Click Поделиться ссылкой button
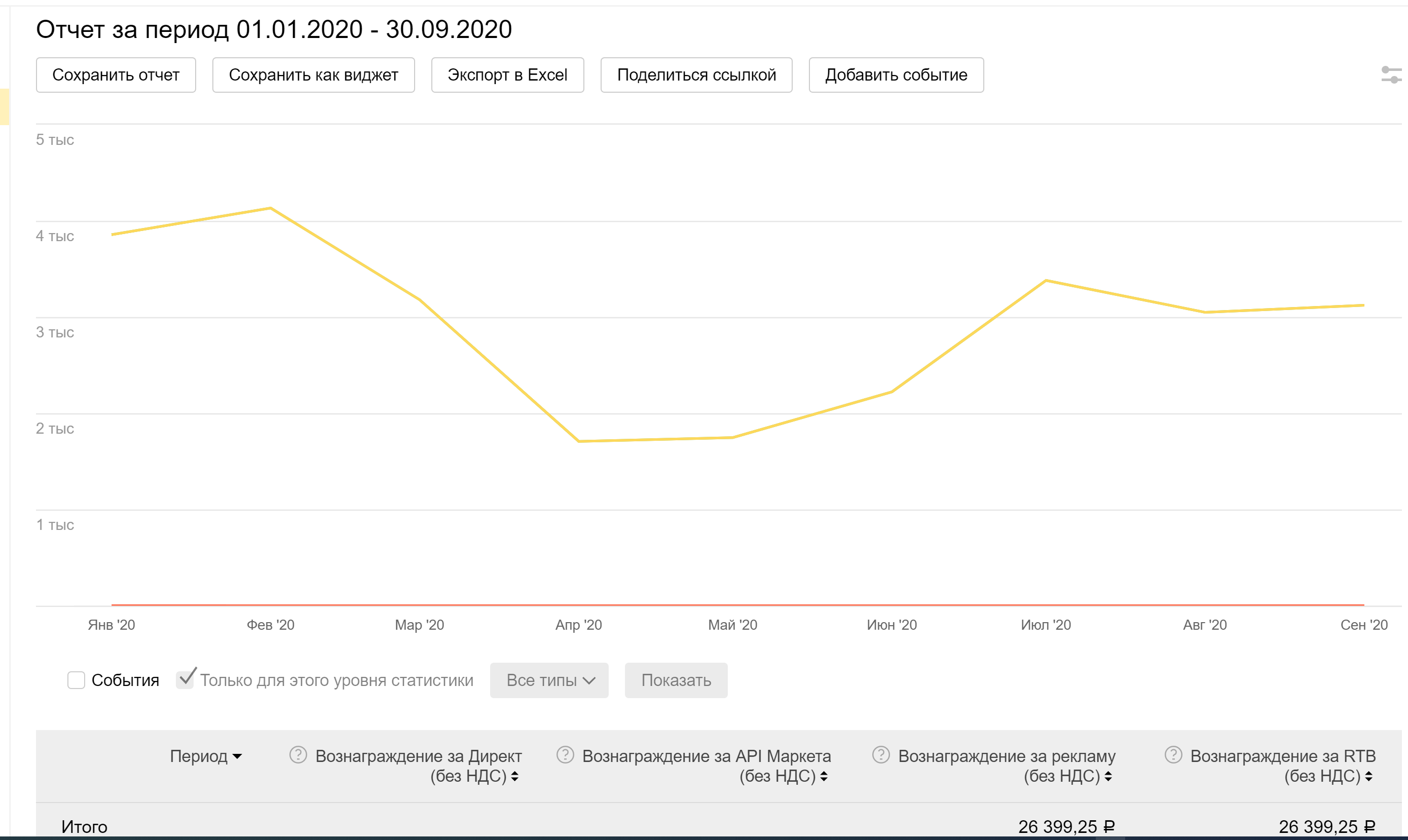The width and height of the screenshot is (1408, 840). coord(696,74)
